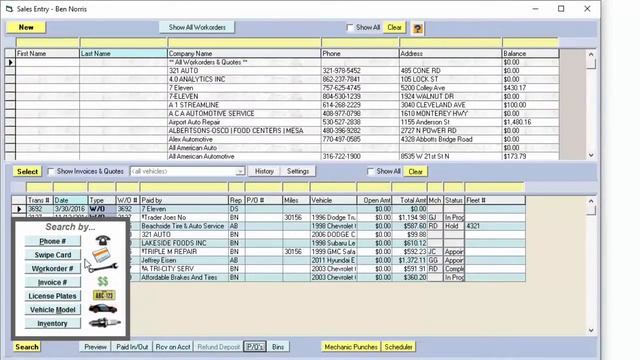Select Beachside Tire & Auto Service workorder

click(x=327, y=226)
